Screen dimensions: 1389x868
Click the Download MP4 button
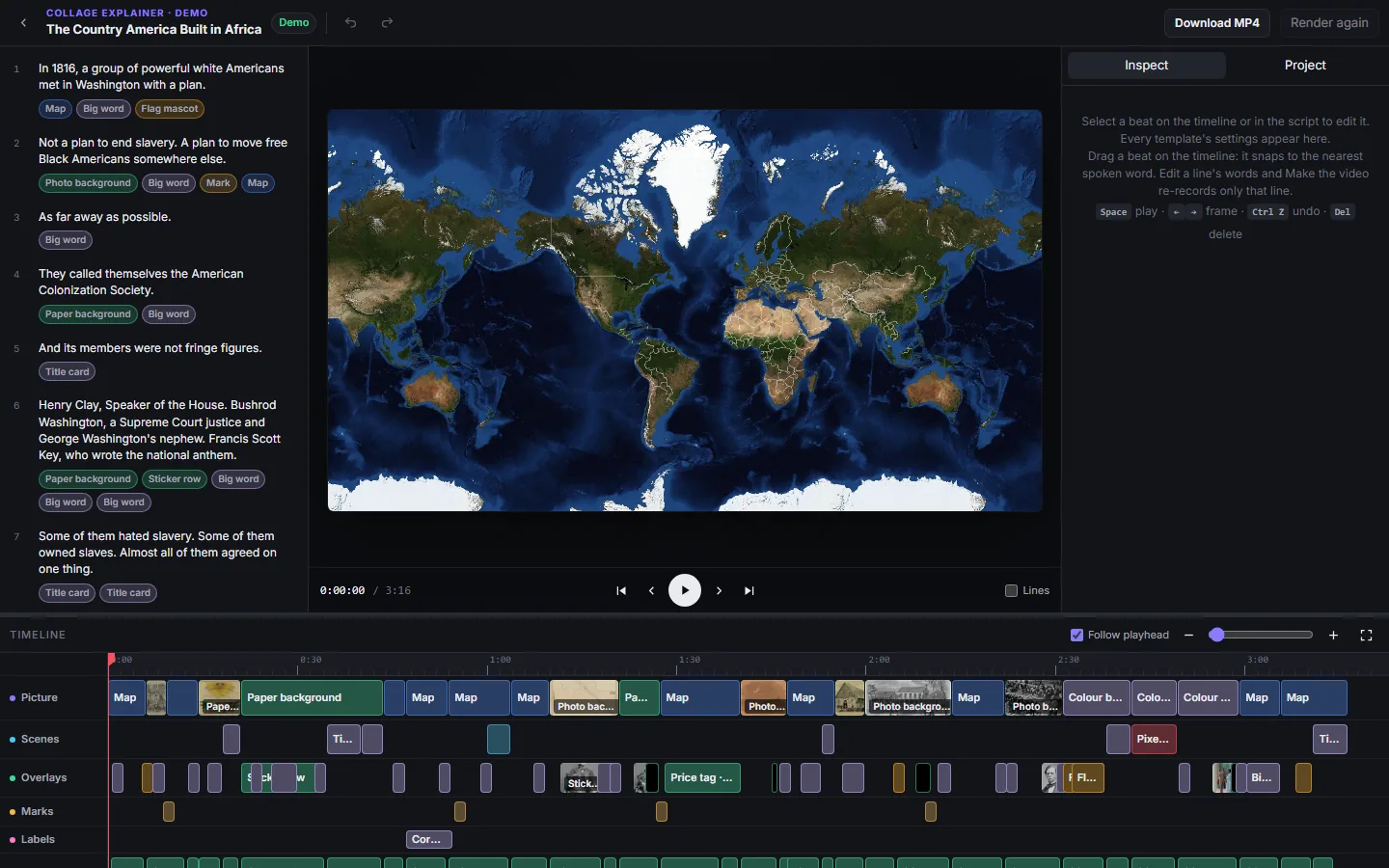click(x=1217, y=22)
